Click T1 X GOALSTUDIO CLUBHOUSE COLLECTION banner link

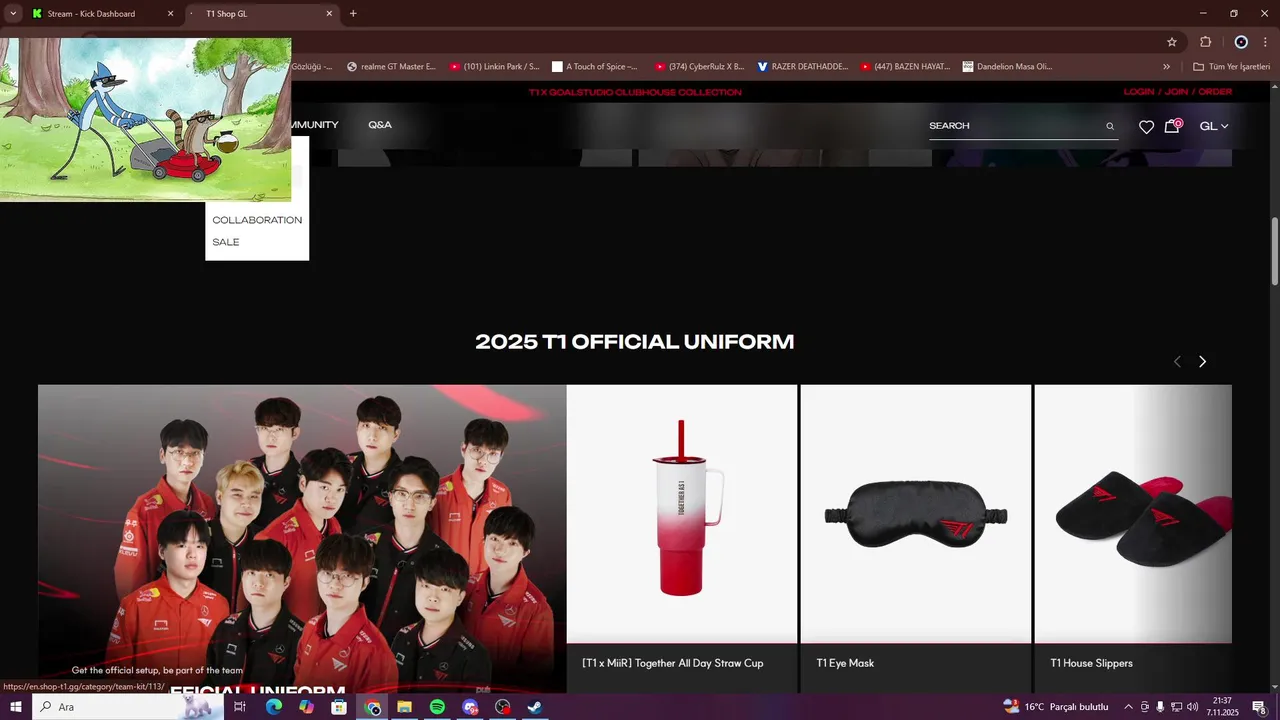click(x=635, y=92)
